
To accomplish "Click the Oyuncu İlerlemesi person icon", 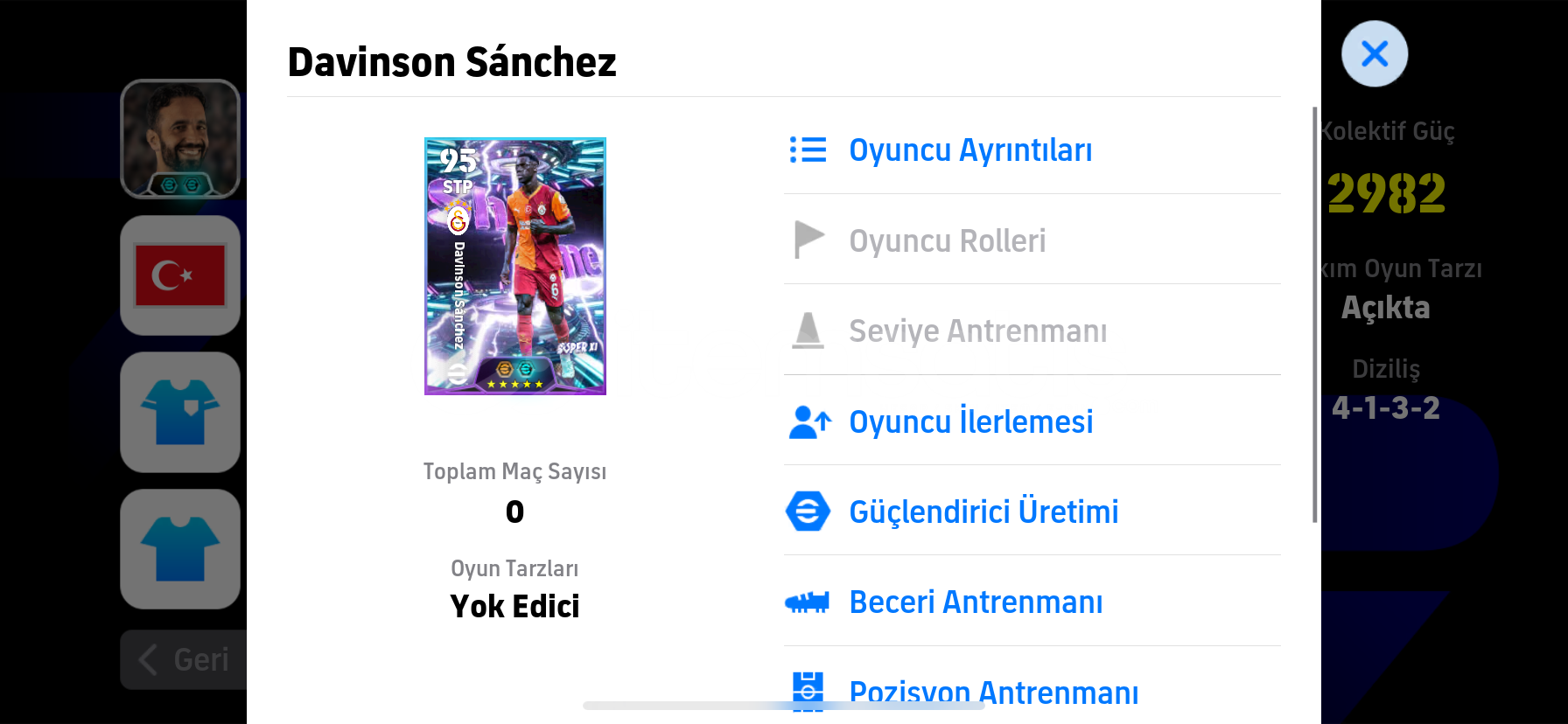I will (x=809, y=421).
